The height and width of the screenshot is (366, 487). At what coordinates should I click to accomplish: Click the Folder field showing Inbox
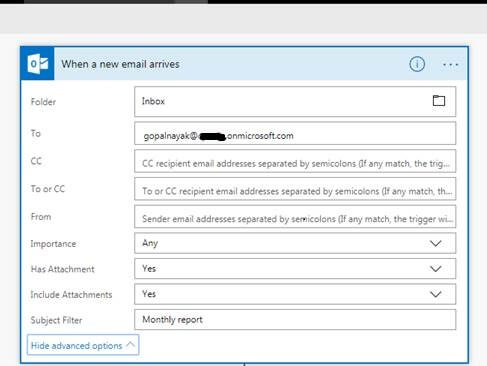295,102
